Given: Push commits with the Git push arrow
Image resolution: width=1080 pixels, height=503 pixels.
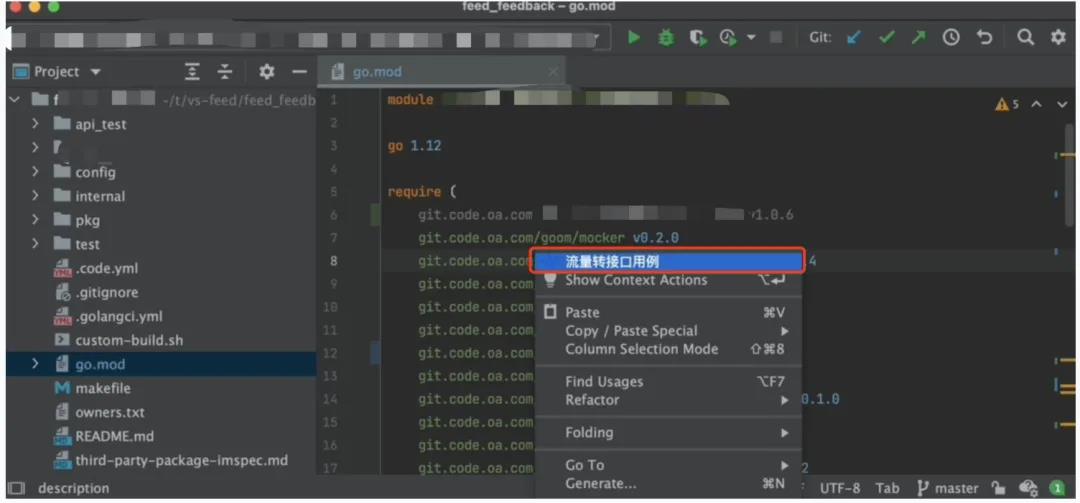Looking at the screenshot, I should (918, 37).
